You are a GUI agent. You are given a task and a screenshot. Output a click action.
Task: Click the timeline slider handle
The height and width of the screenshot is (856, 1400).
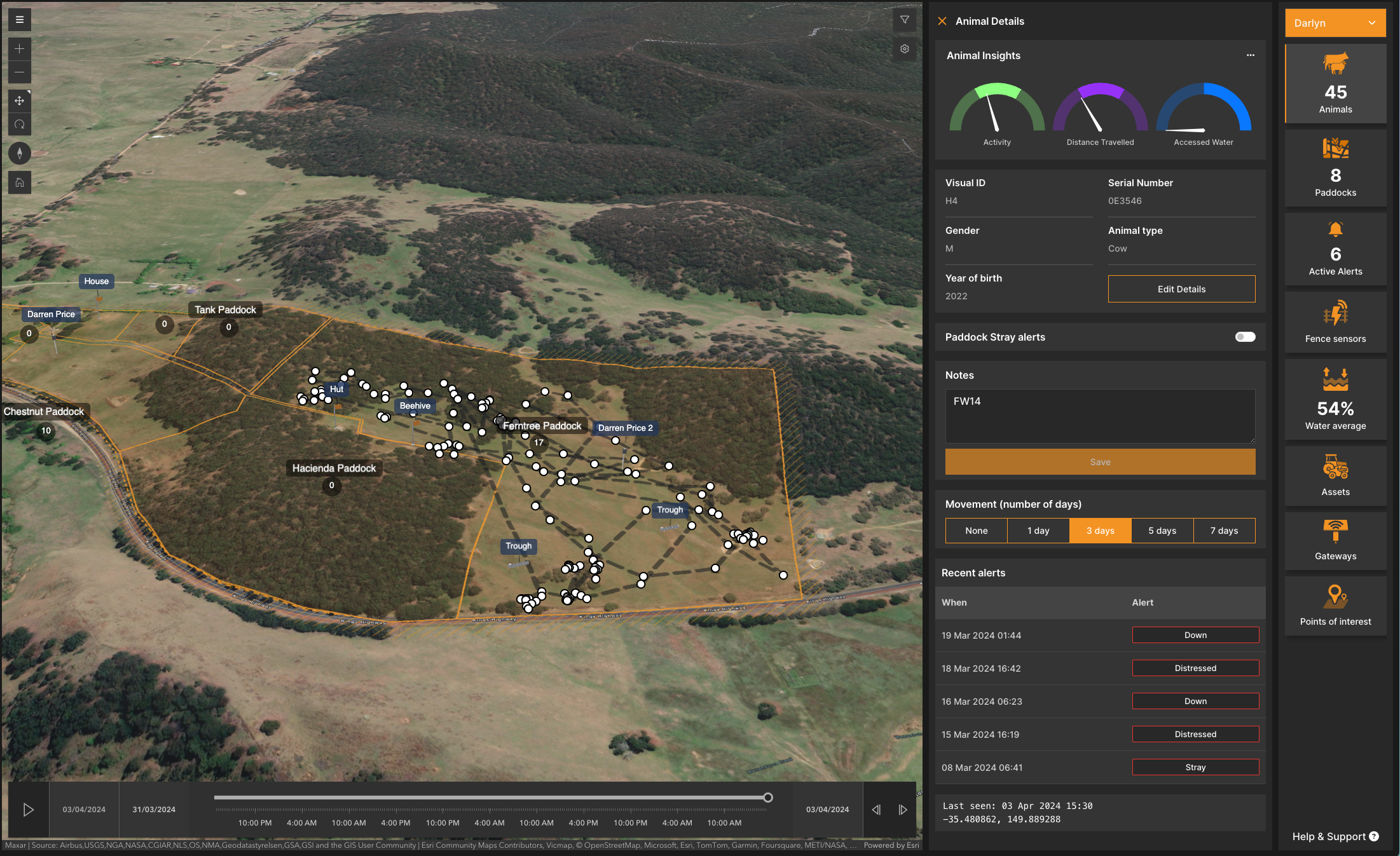[767, 798]
